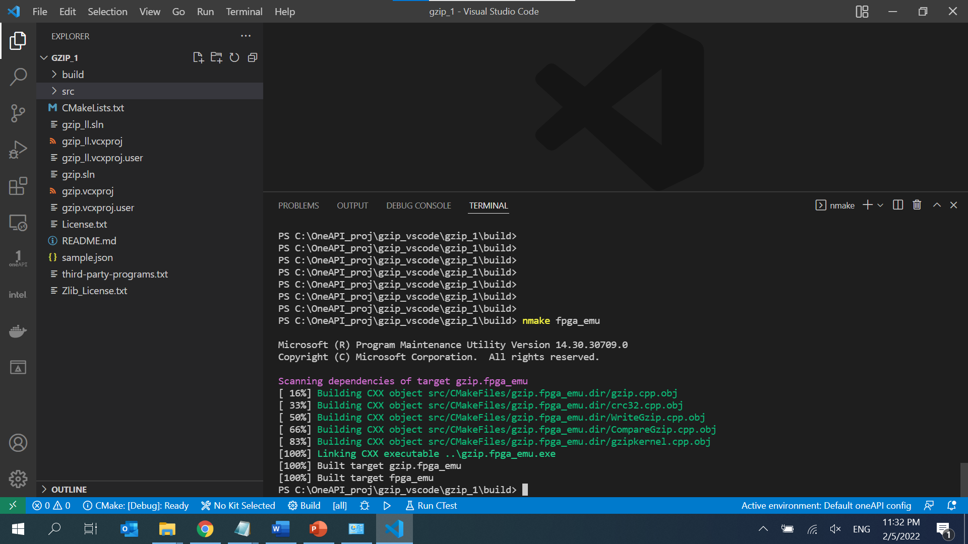Toggle the customize layout control
Viewport: 968px width, 544px height.
pos(862,12)
